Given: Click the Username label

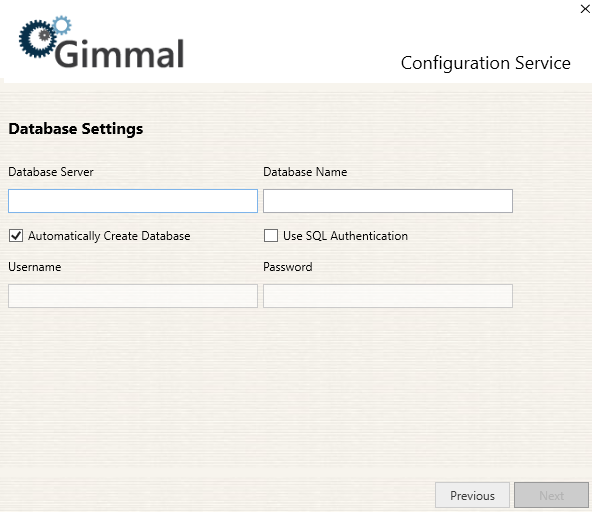Looking at the screenshot, I should click(35, 267).
